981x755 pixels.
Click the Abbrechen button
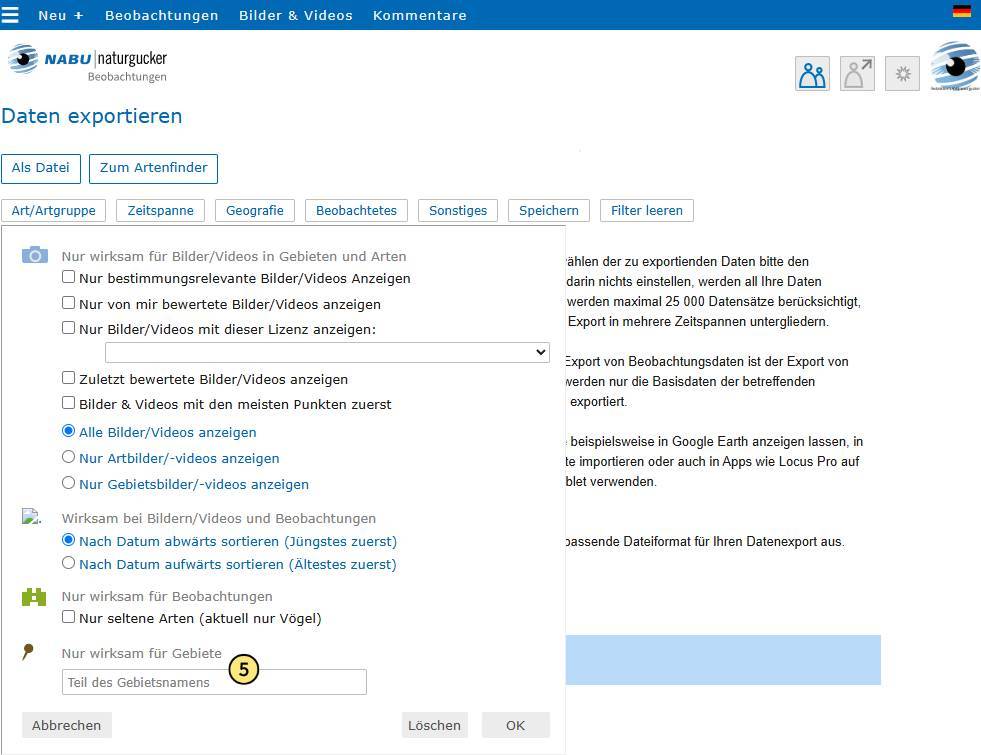coord(66,725)
